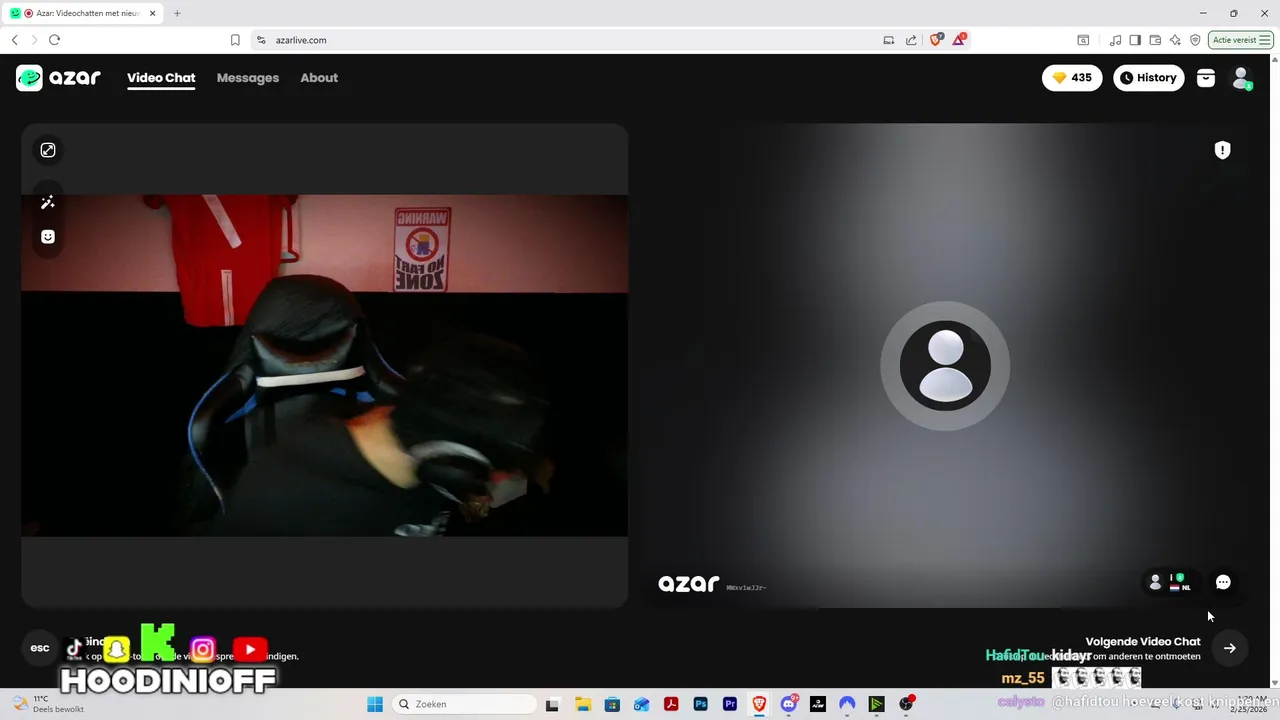Viewport: 1280px width, 720px height.
Task: Click partner's placeholder avatar in video
Action: coord(945,366)
